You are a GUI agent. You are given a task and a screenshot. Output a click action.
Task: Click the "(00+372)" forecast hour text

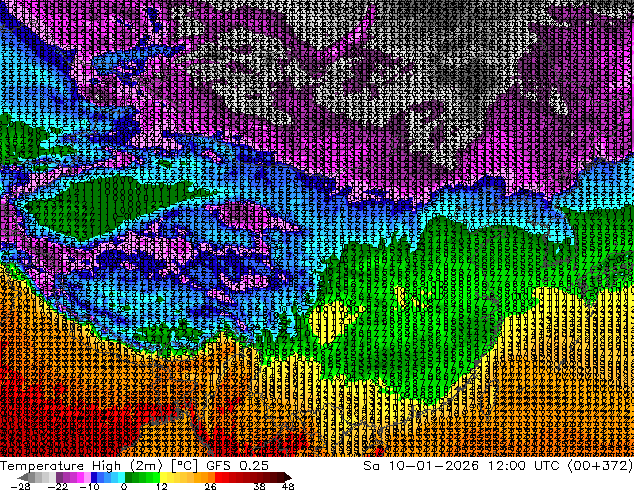[600, 466]
